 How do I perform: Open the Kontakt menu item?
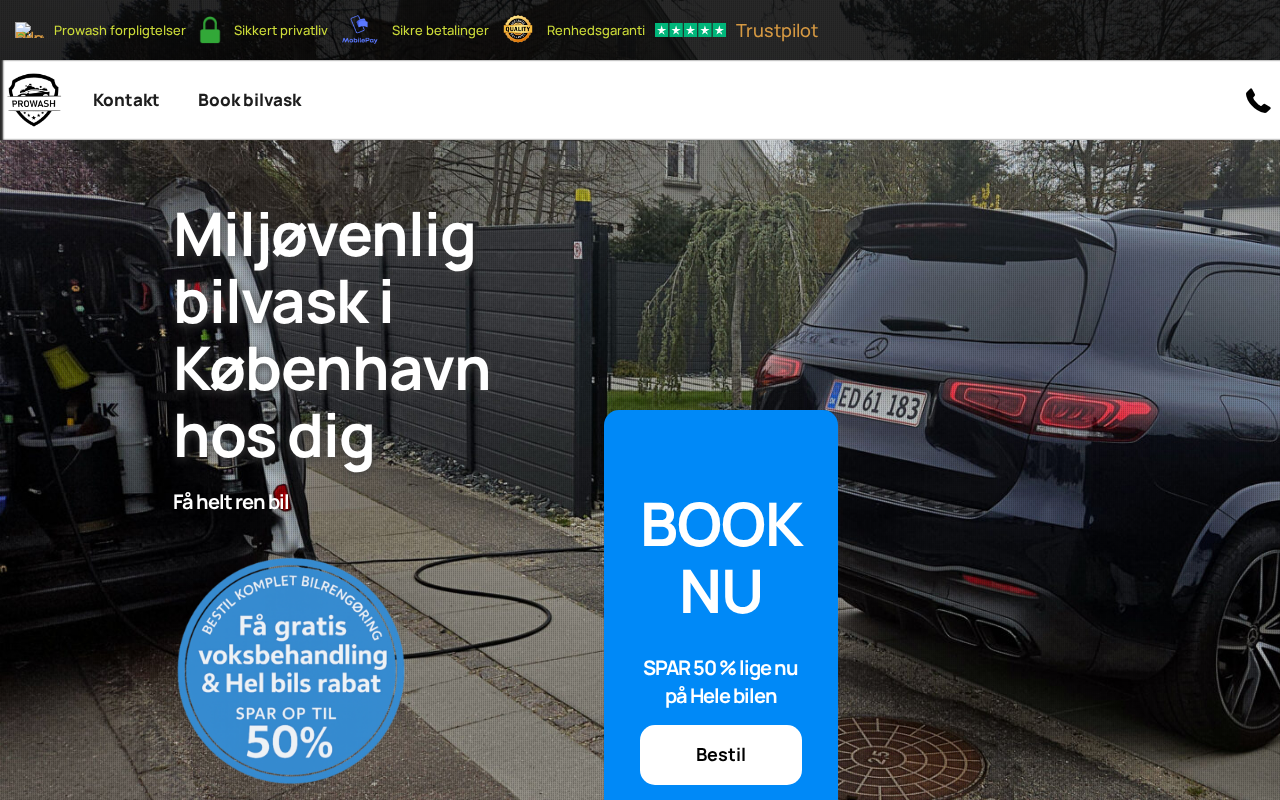point(126,100)
